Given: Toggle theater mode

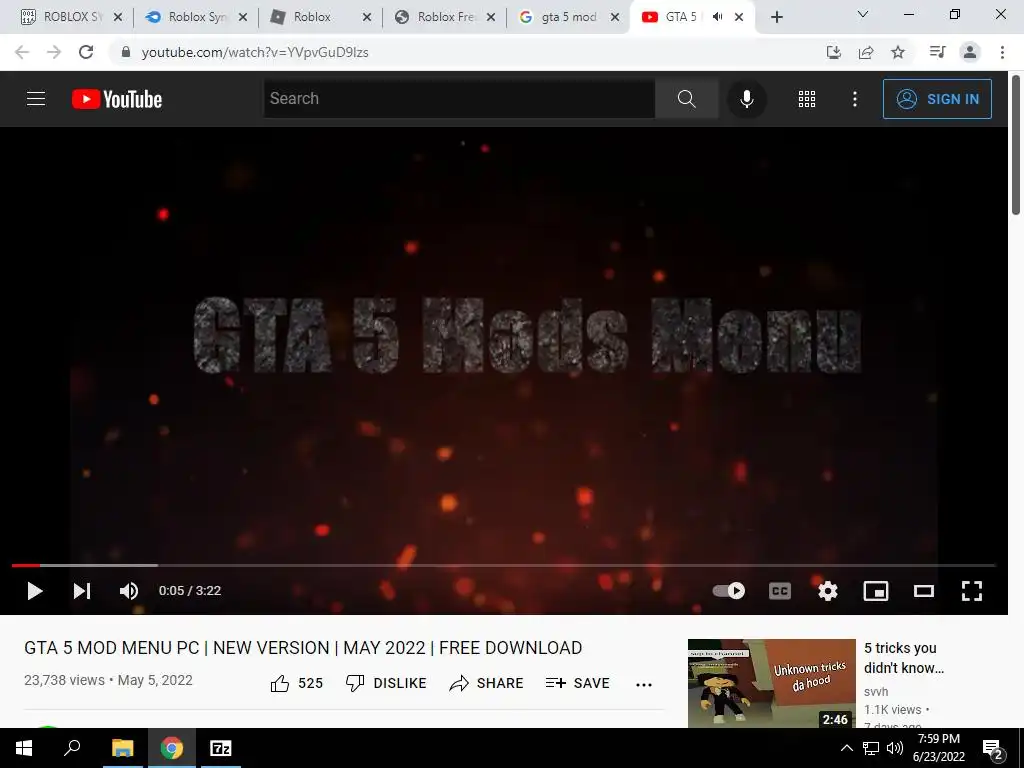Looking at the screenshot, I should pos(923,591).
